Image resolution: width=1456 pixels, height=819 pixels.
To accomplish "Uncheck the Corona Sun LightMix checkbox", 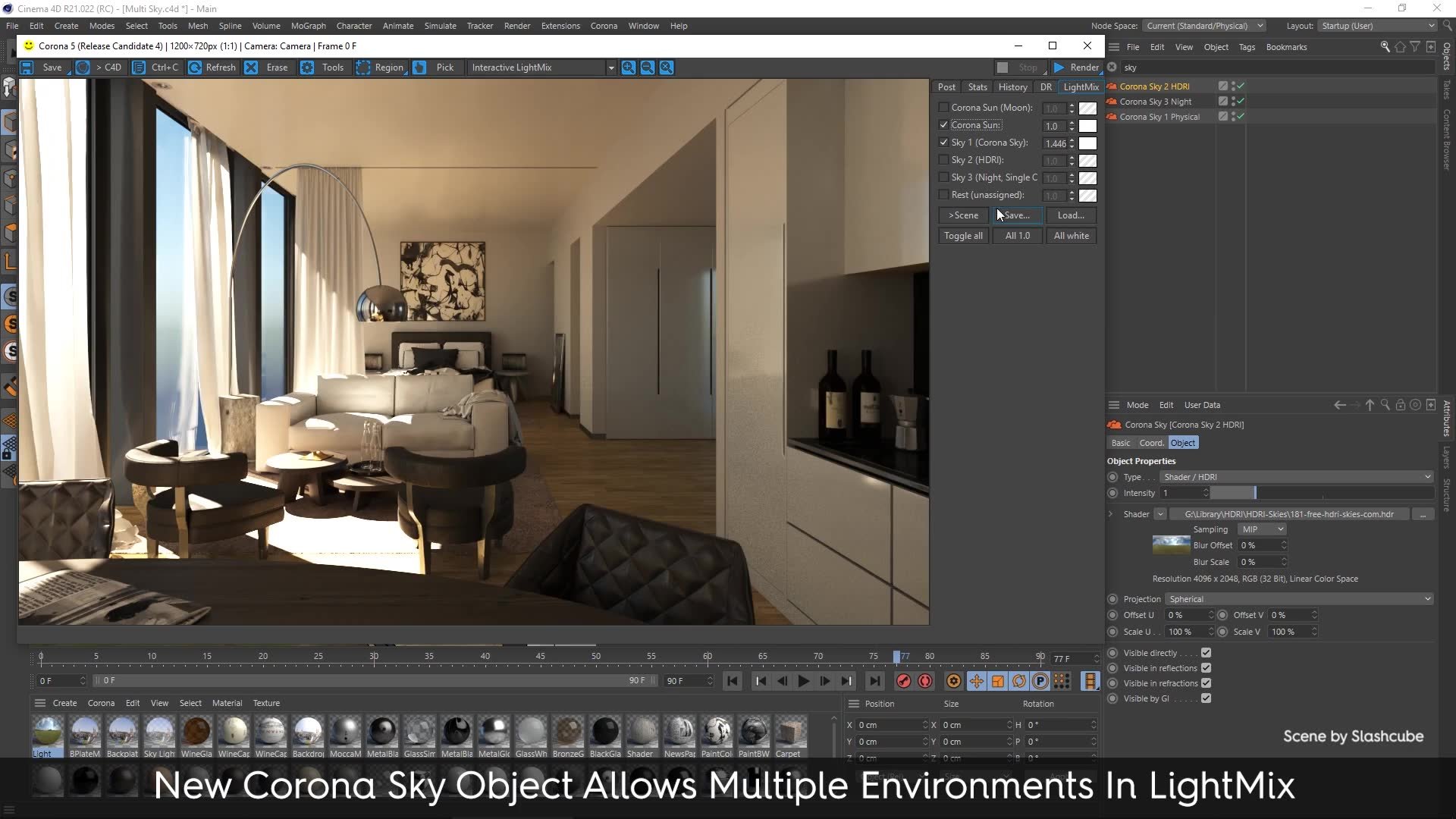I will coord(943,125).
